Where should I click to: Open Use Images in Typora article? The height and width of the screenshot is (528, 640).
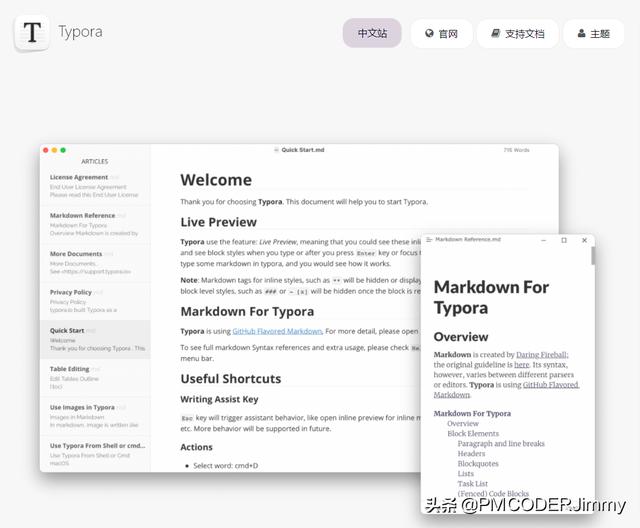[95, 416]
